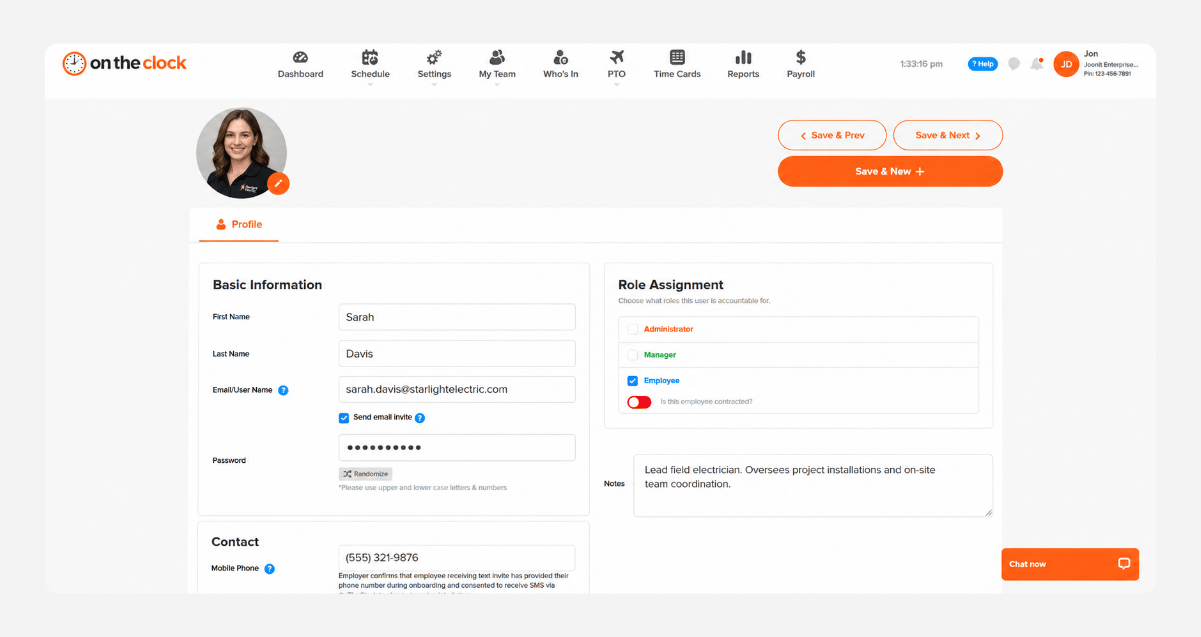Open the JD user avatar
The image size is (1201, 637).
(1066, 64)
